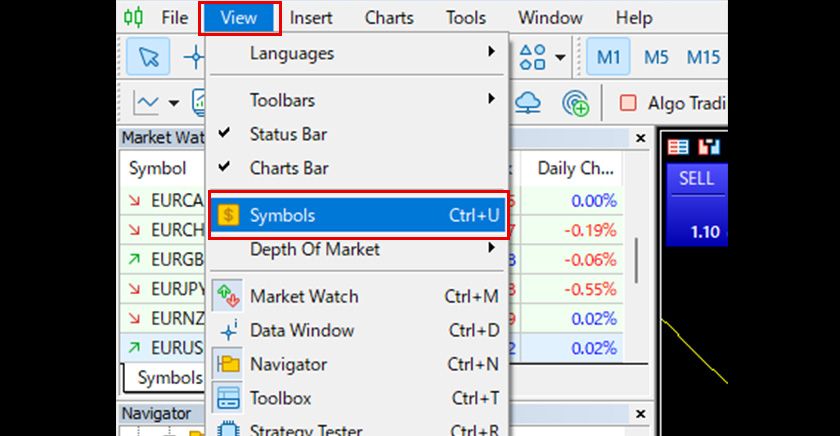Click the Toolbox panel icon

pos(229,398)
